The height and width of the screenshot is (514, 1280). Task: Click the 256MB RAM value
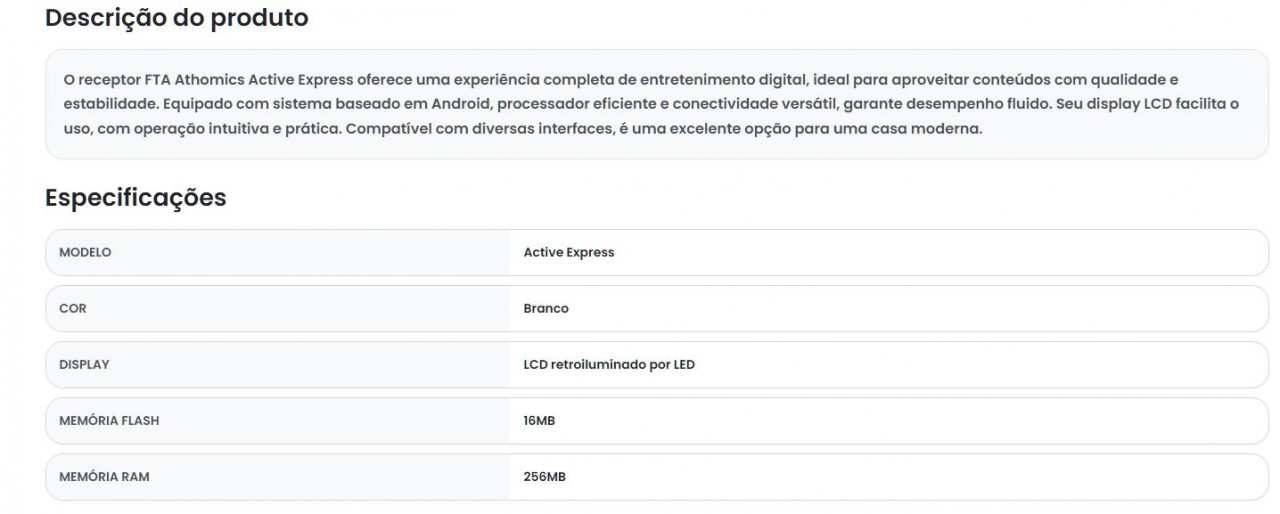pyautogui.click(x=544, y=476)
